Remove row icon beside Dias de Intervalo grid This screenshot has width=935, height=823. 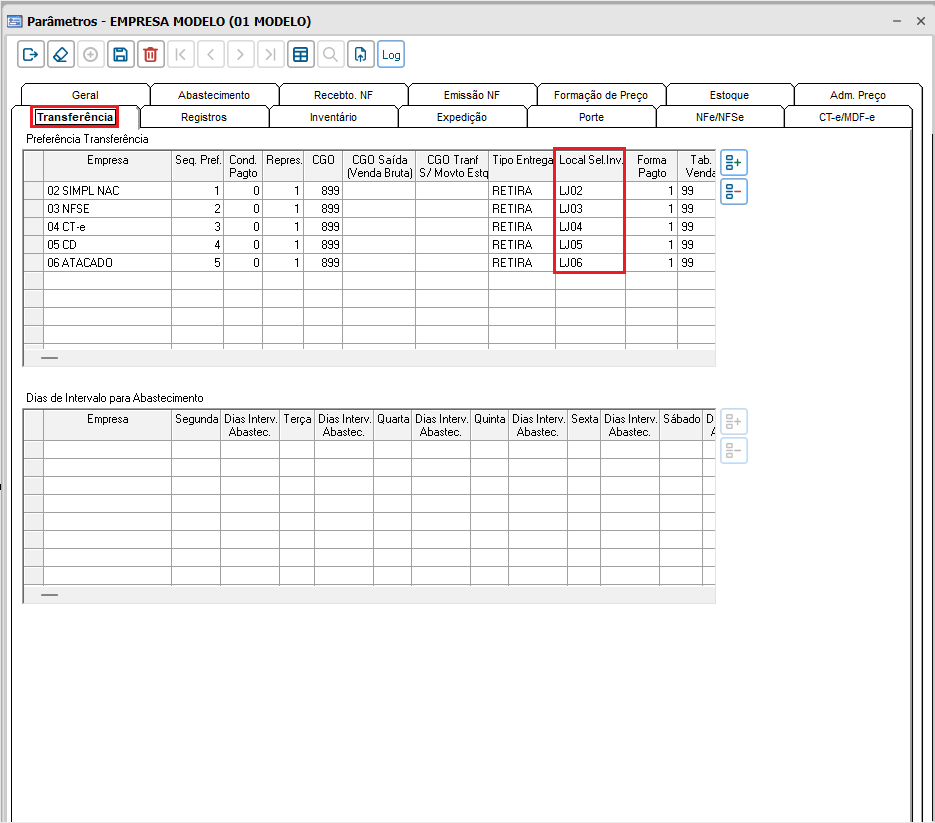click(x=733, y=451)
